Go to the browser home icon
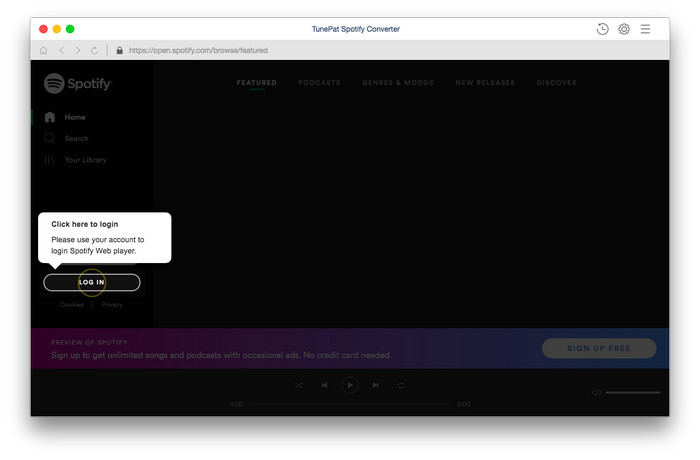The width and height of the screenshot is (700, 460). (x=43, y=50)
